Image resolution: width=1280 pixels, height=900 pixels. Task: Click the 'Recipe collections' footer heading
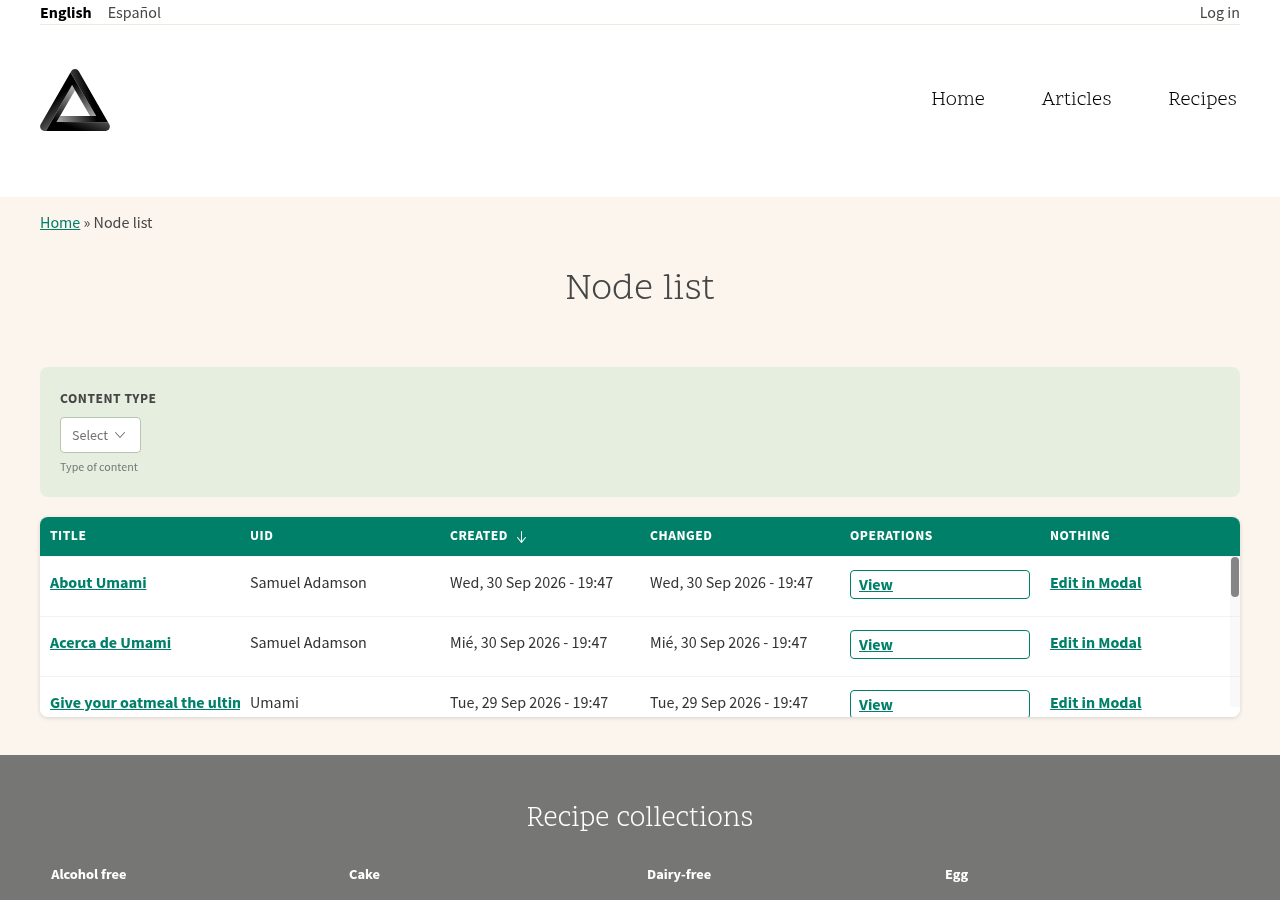click(x=640, y=817)
